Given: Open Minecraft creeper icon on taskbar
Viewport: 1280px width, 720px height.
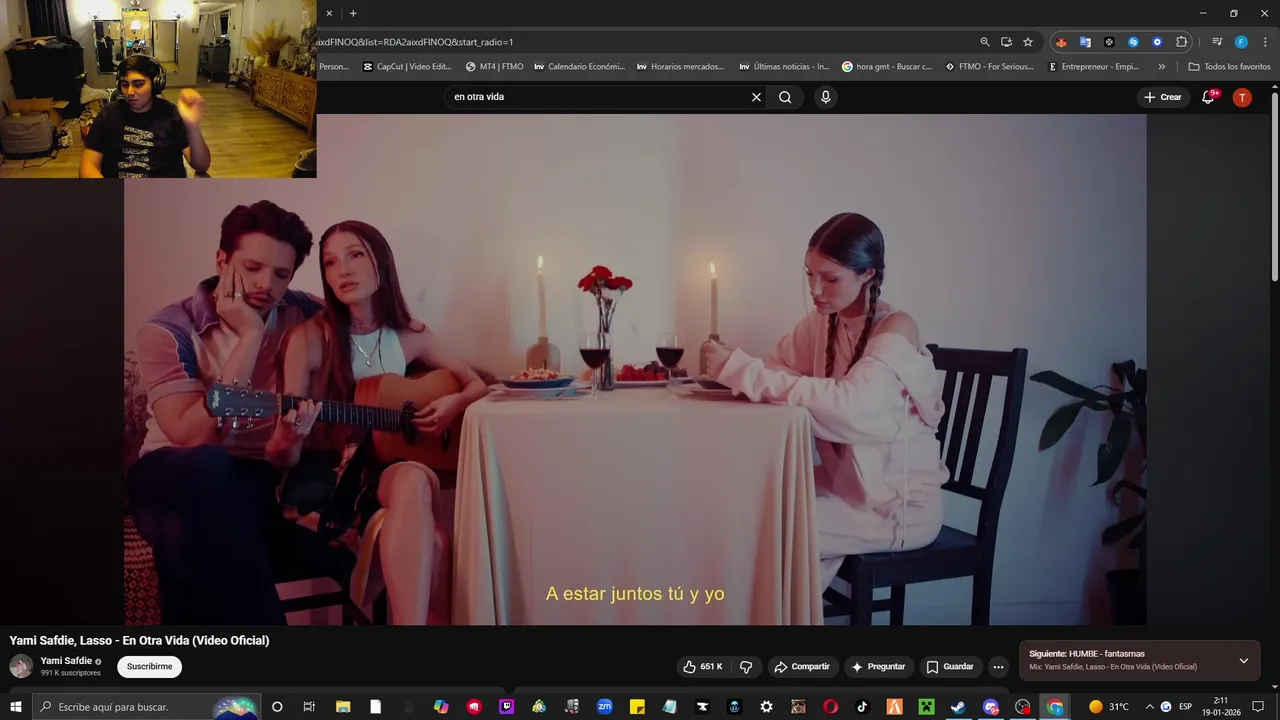Looking at the screenshot, I should pos(926,707).
